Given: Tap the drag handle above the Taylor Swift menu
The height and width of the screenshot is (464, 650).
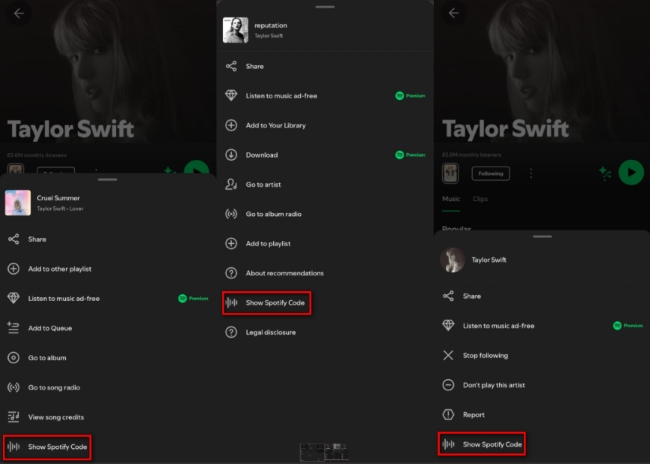Looking at the screenshot, I should 542,236.
